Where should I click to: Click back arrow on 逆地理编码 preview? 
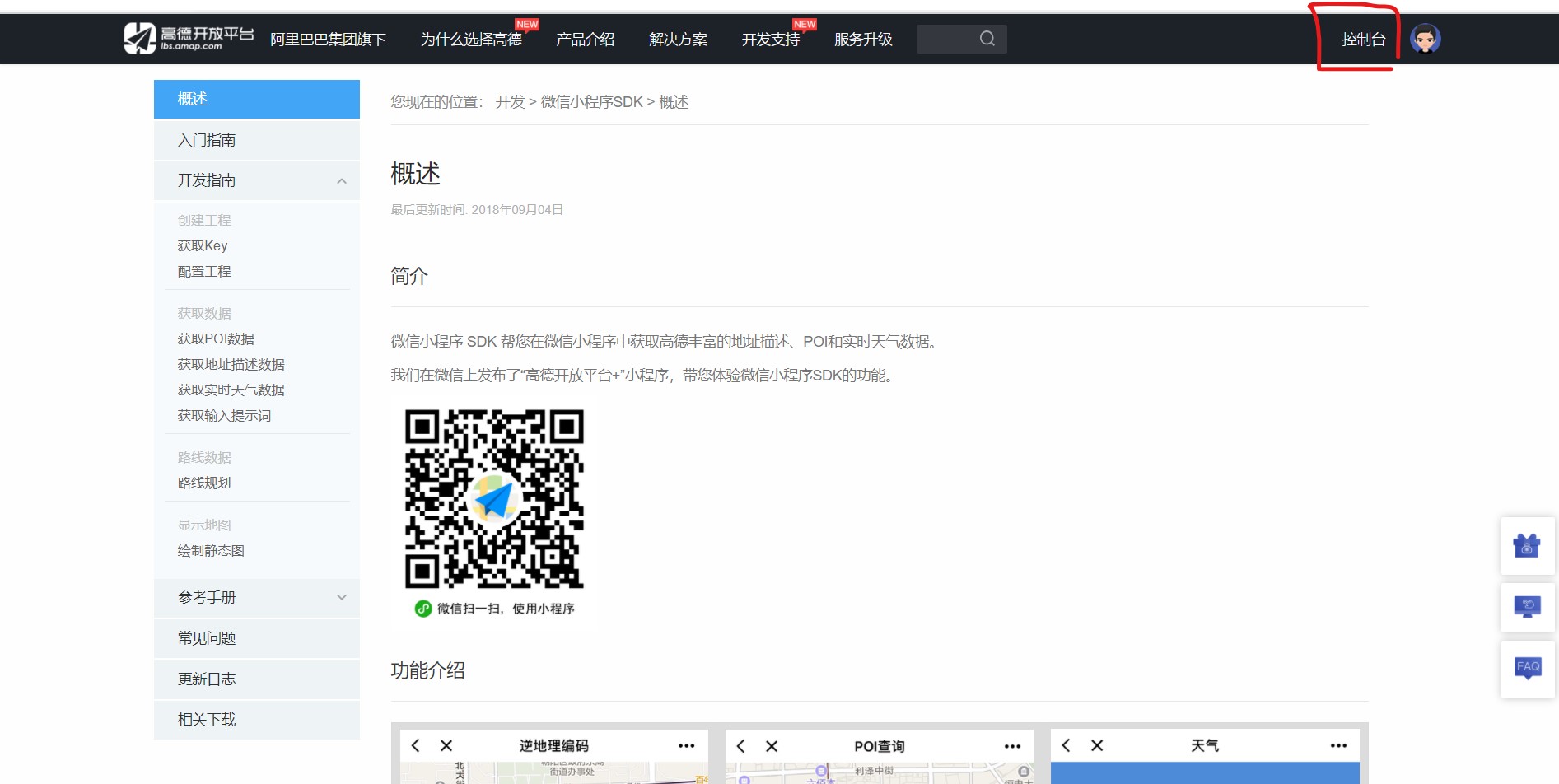click(416, 745)
